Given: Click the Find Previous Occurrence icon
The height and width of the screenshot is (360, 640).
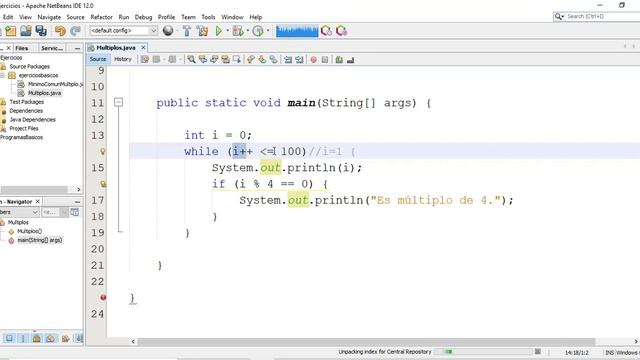Looking at the screenshot, I should pos(202,60).
